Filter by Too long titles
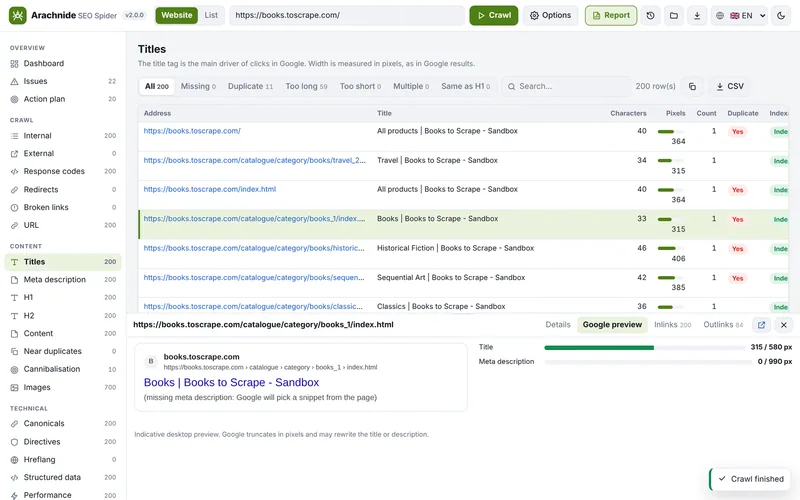Screen dimensions: 800x500 click(x=307, y=86)
